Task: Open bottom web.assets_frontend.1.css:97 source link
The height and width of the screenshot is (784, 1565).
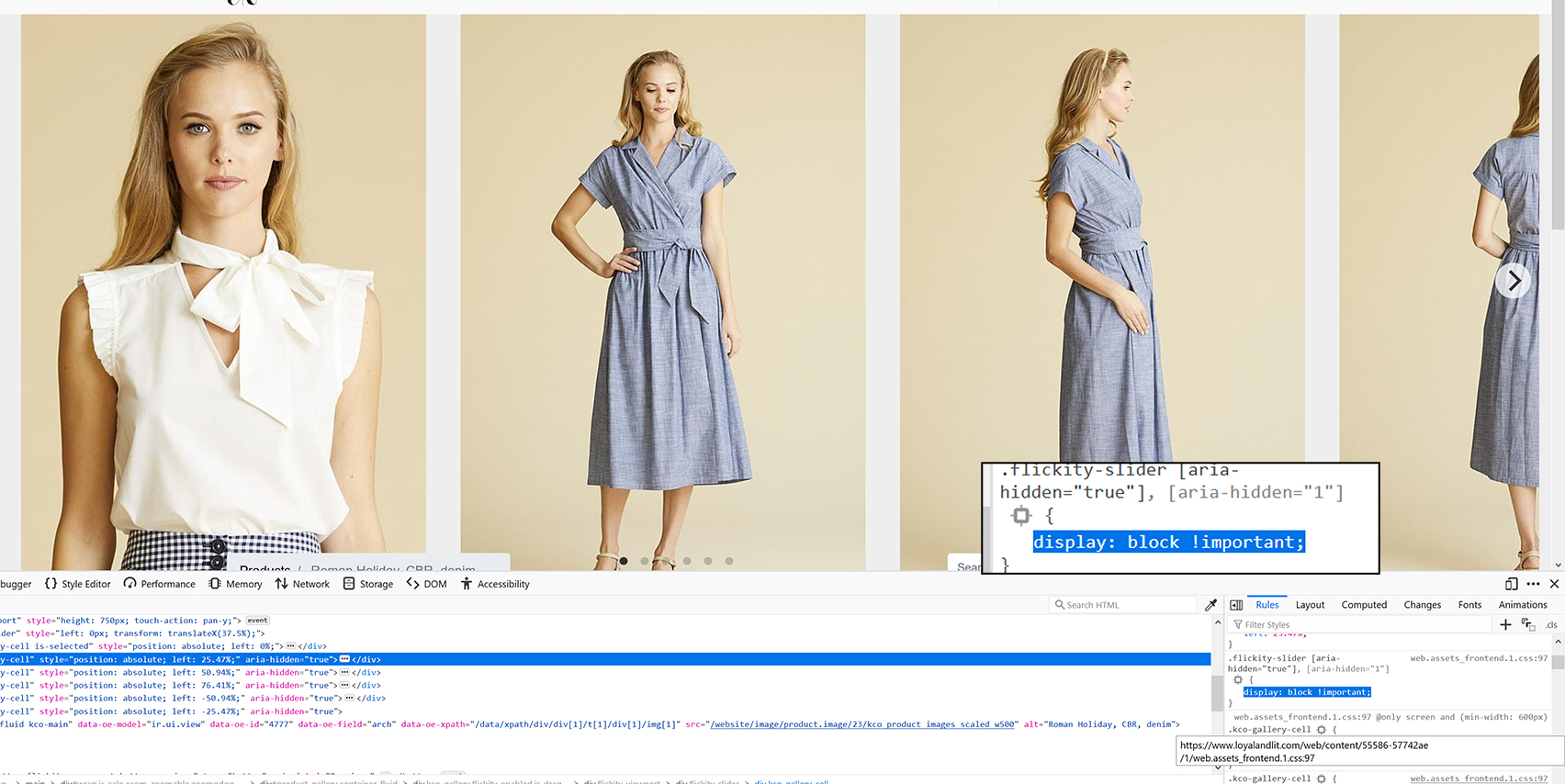Action: tap(1479, 778)
